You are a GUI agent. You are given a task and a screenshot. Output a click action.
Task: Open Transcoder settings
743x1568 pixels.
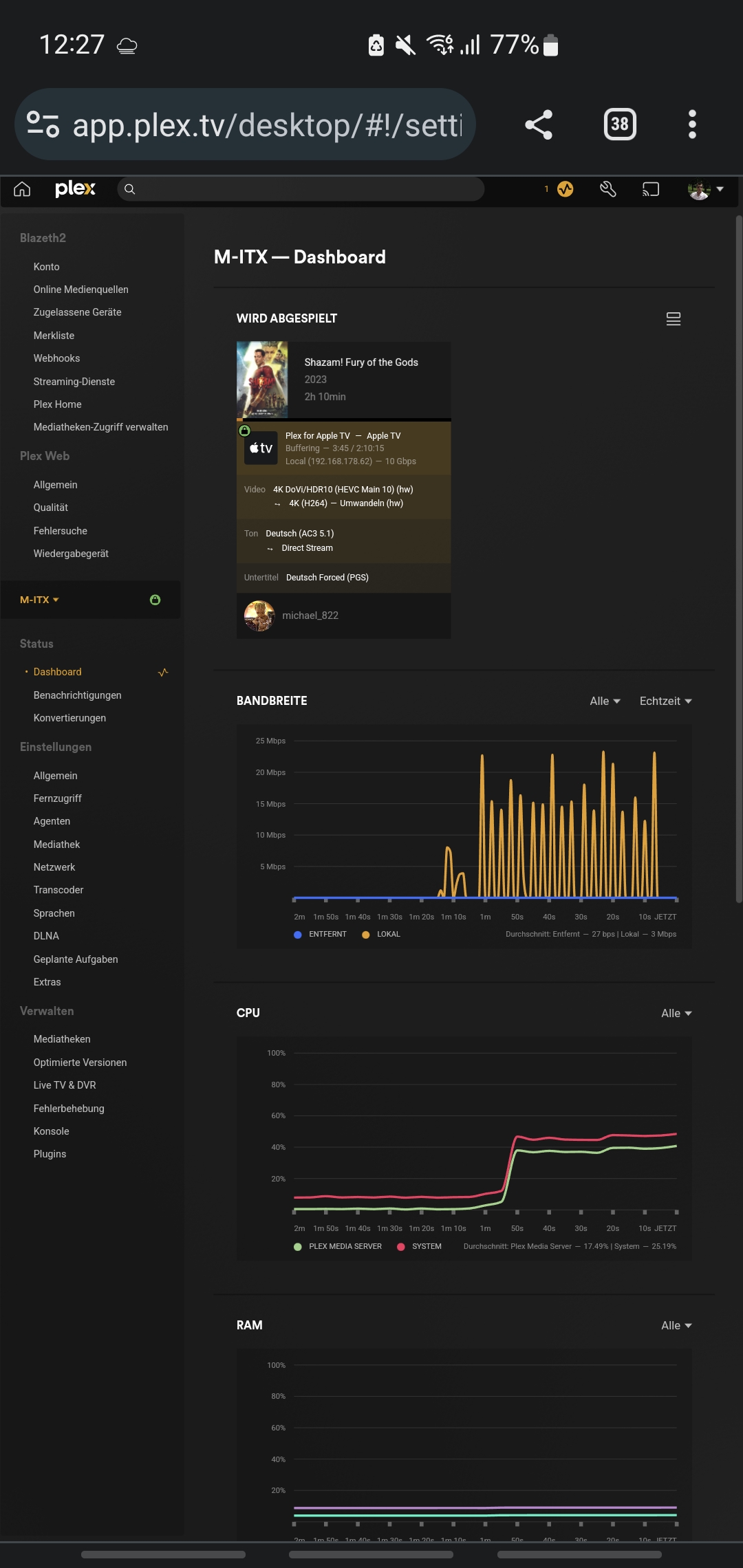(58, 890)
